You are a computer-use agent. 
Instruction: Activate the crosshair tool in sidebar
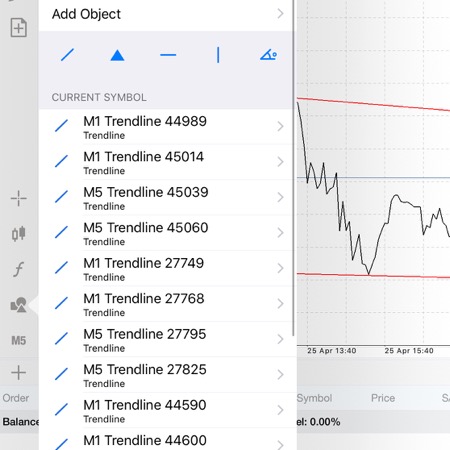click(x=19, y=199)
